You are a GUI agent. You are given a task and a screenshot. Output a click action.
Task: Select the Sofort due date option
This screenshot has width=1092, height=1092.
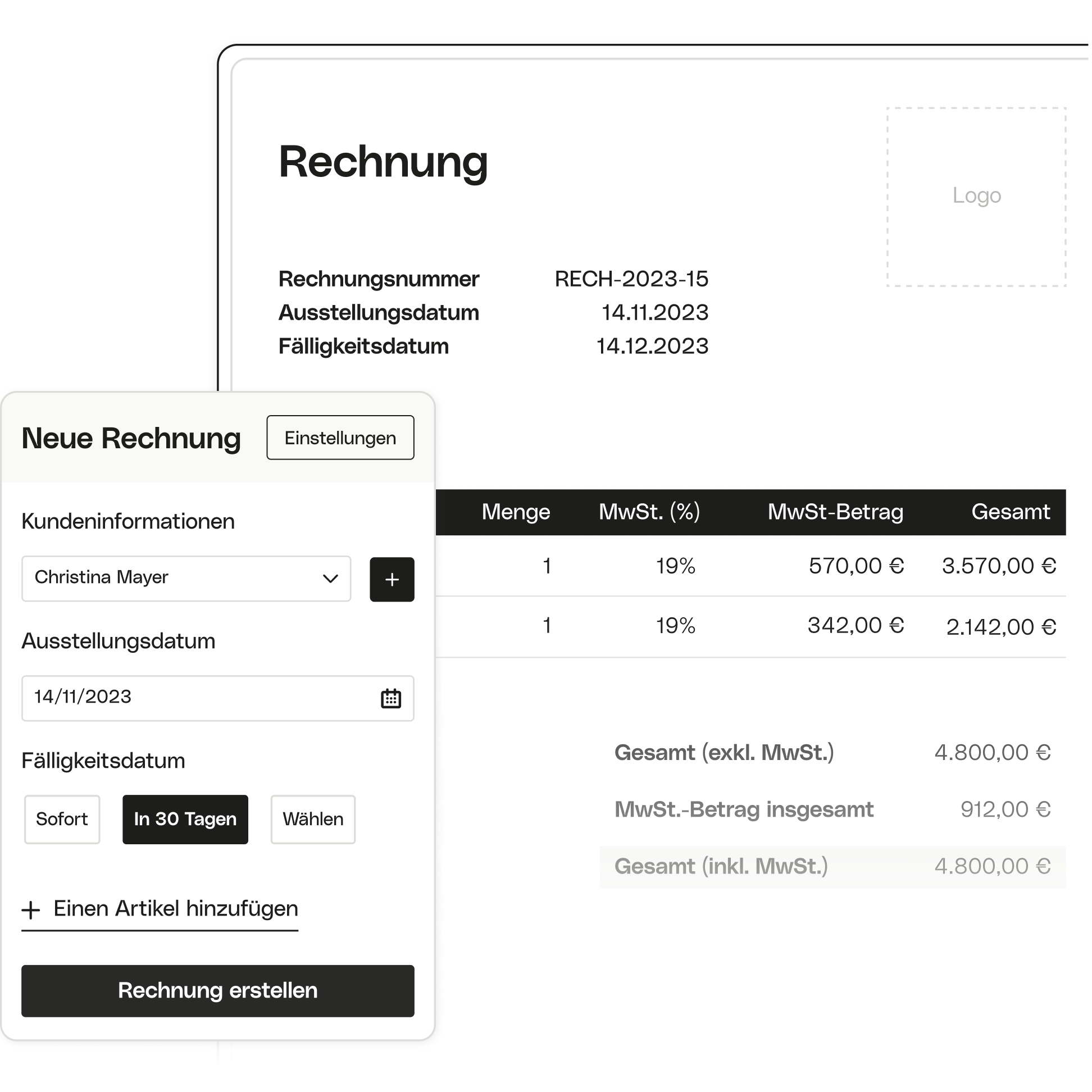(x=62, y=819)
